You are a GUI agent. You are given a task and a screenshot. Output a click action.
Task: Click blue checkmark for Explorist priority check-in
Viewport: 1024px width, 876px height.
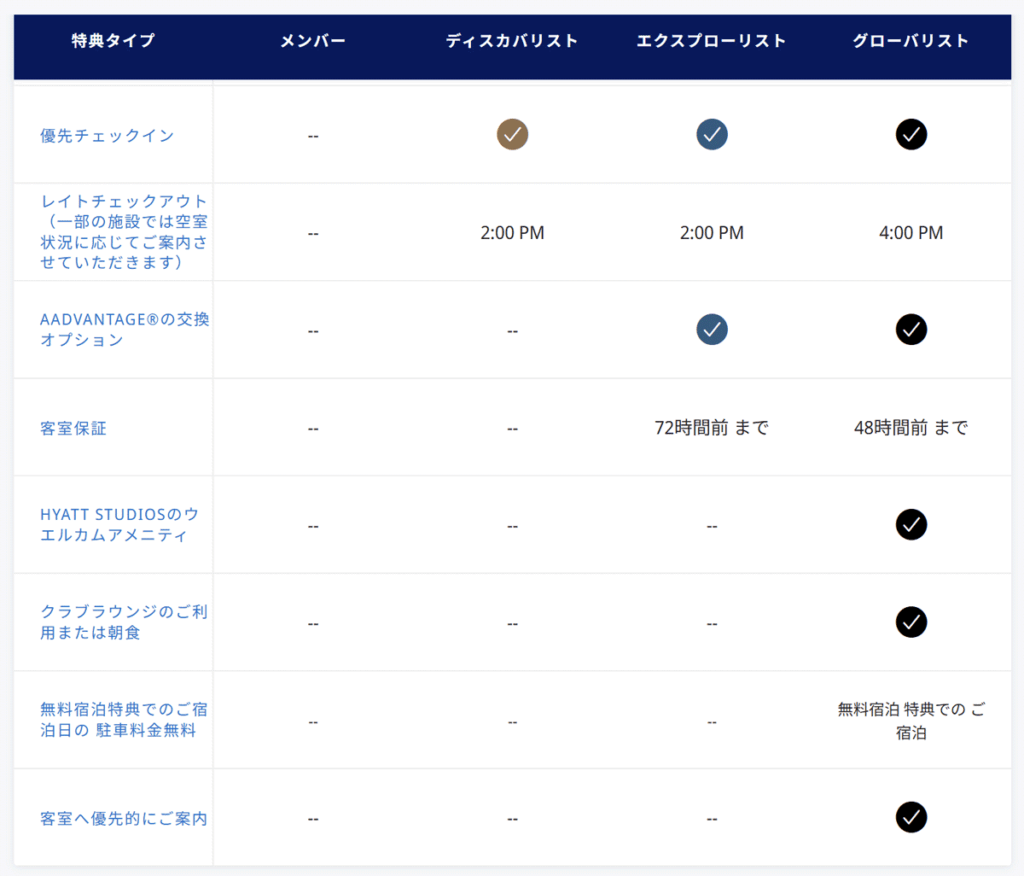click(712, 135)
